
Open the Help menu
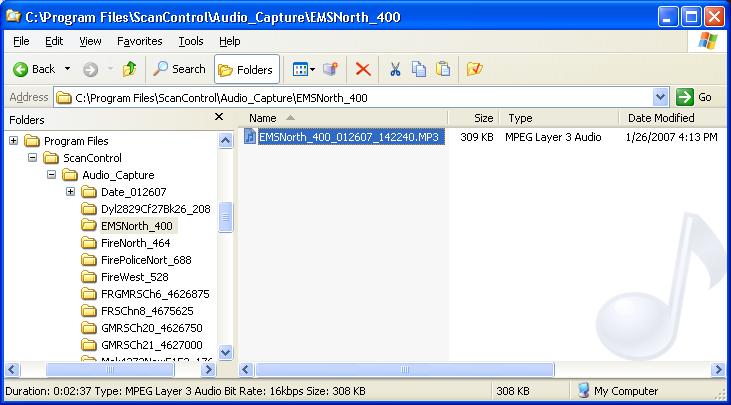[229, 41]
